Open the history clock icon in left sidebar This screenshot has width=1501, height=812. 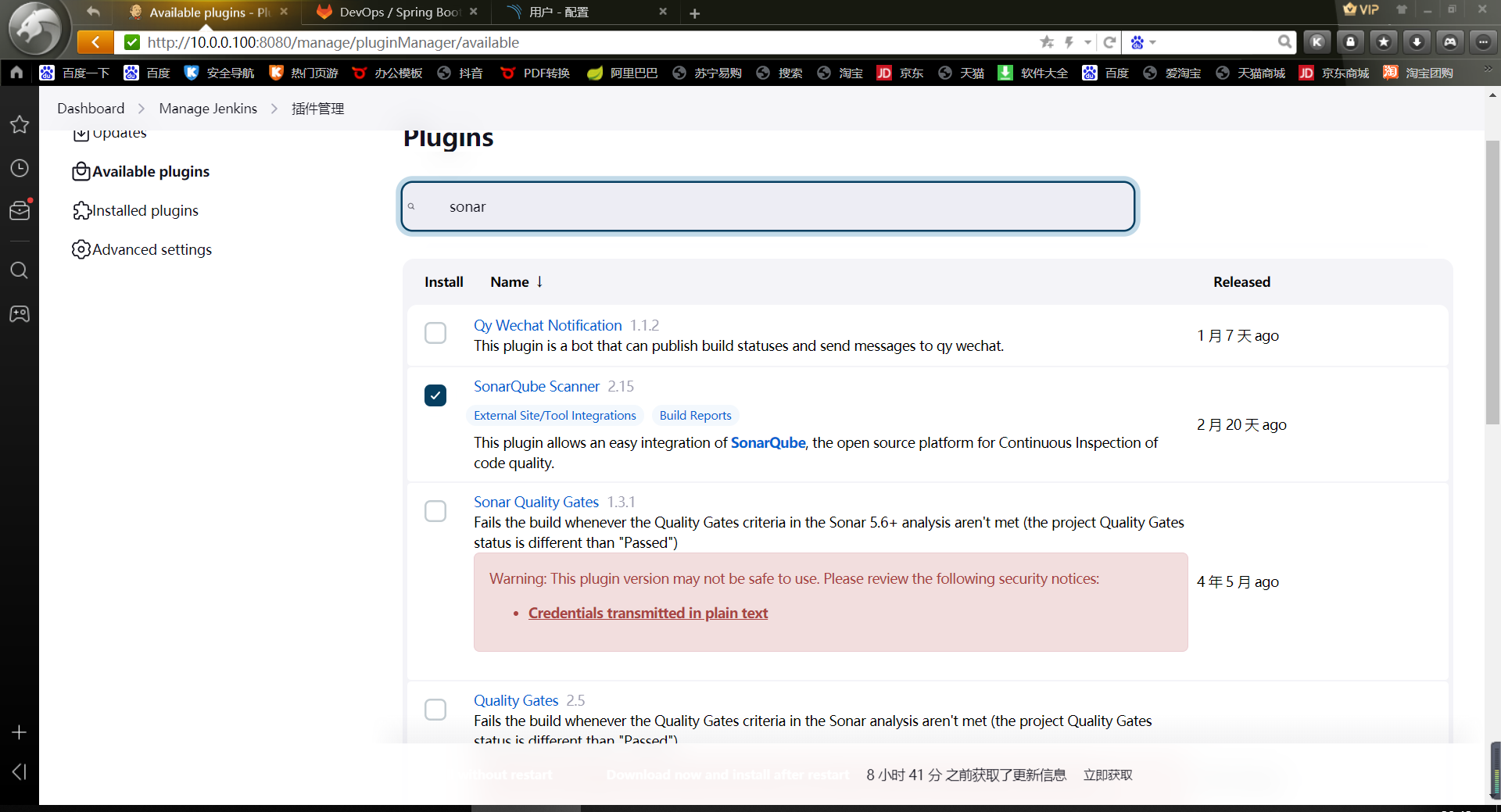coord(20,168)
